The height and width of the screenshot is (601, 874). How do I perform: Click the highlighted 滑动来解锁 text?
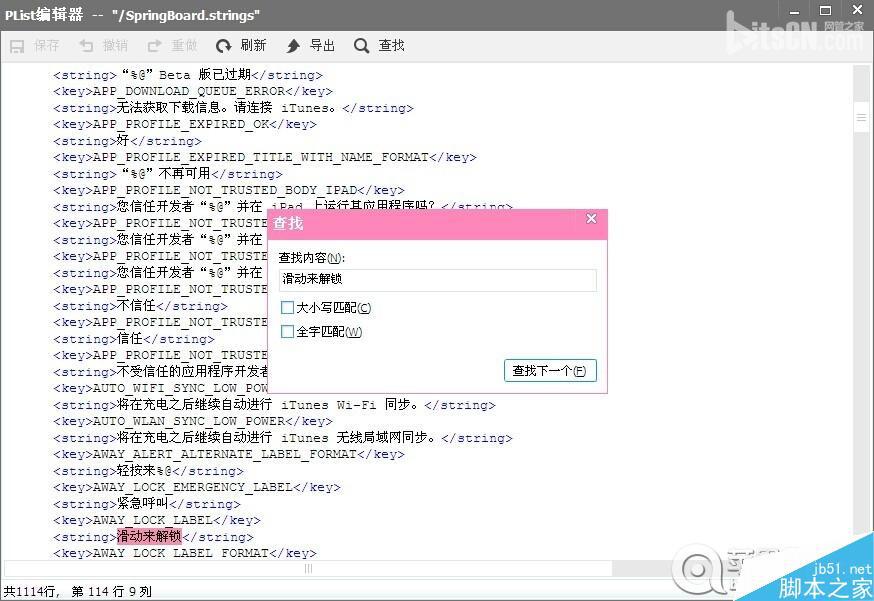(149, 536)
